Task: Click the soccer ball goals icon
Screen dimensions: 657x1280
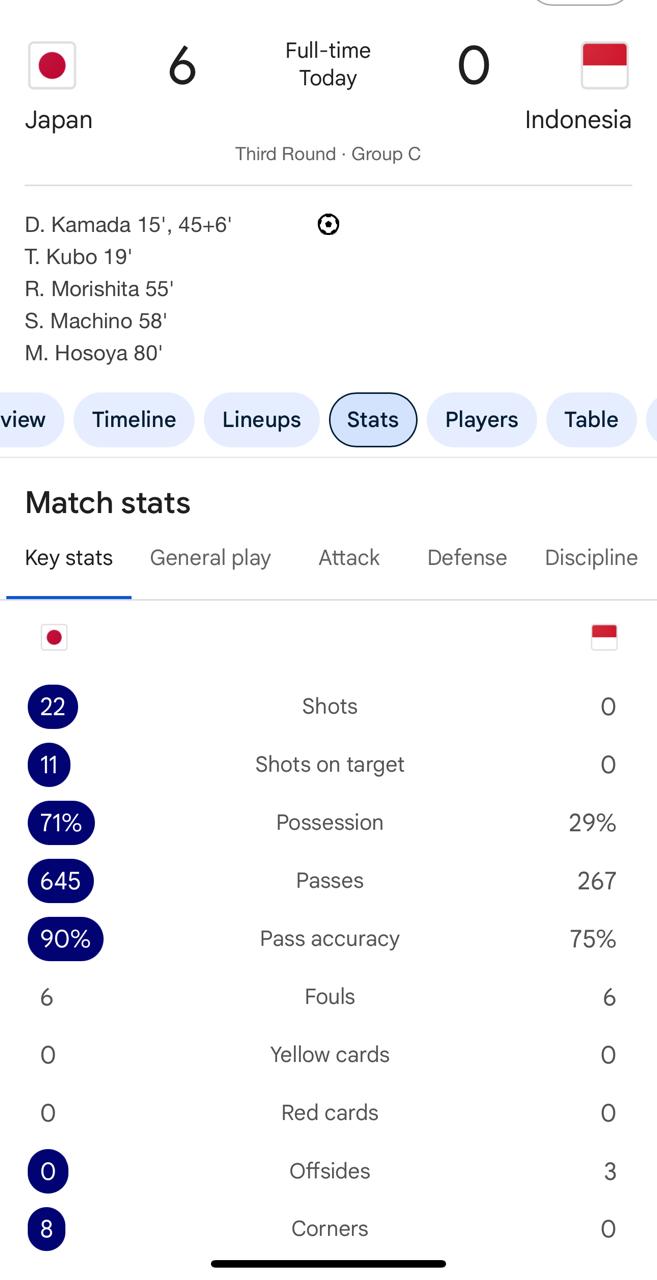Action: point(328,225)
